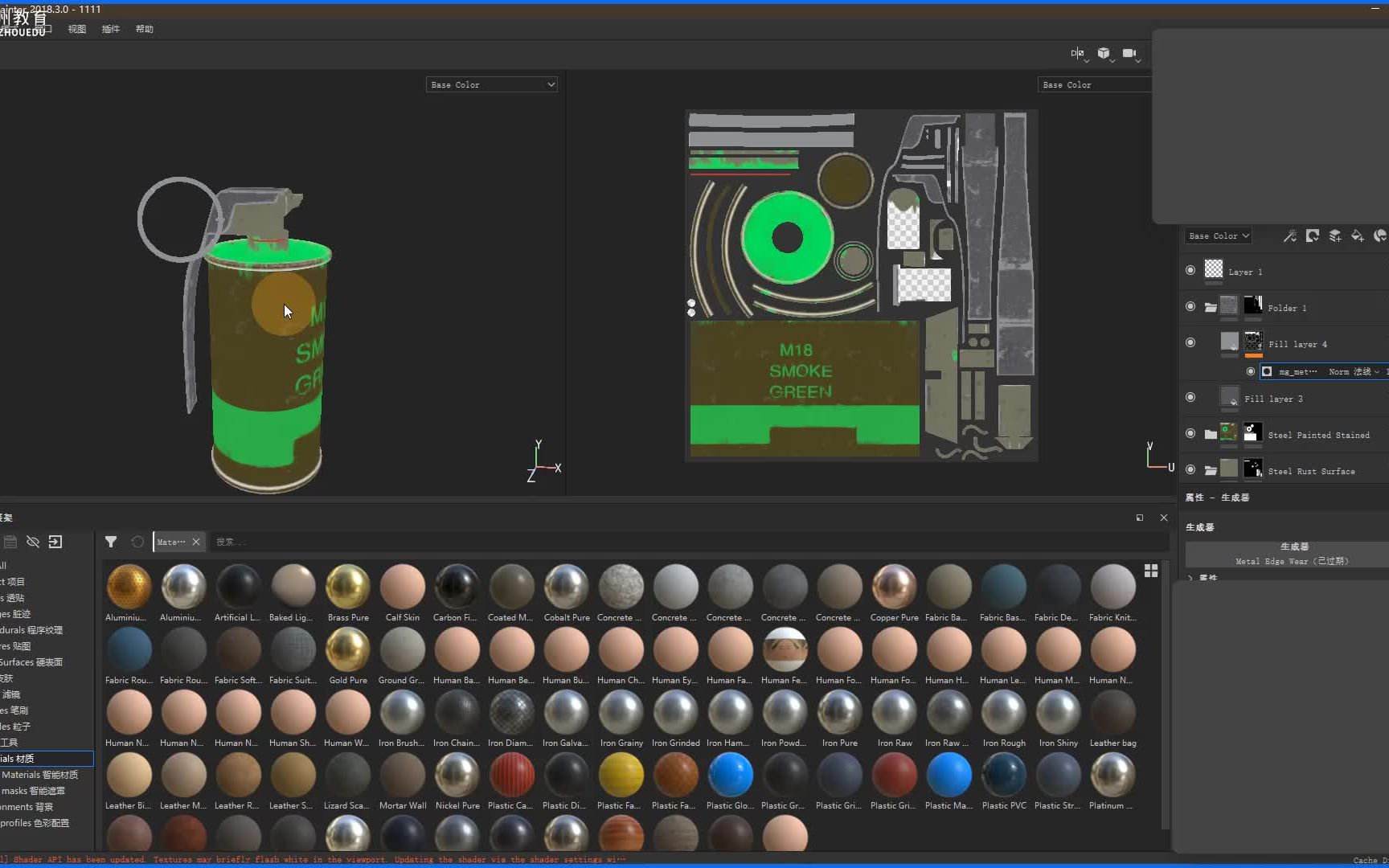The image size is (1389, 868).
Task: Select the Platinum material
Action: pyautogui.click(x=1112, y=781)
